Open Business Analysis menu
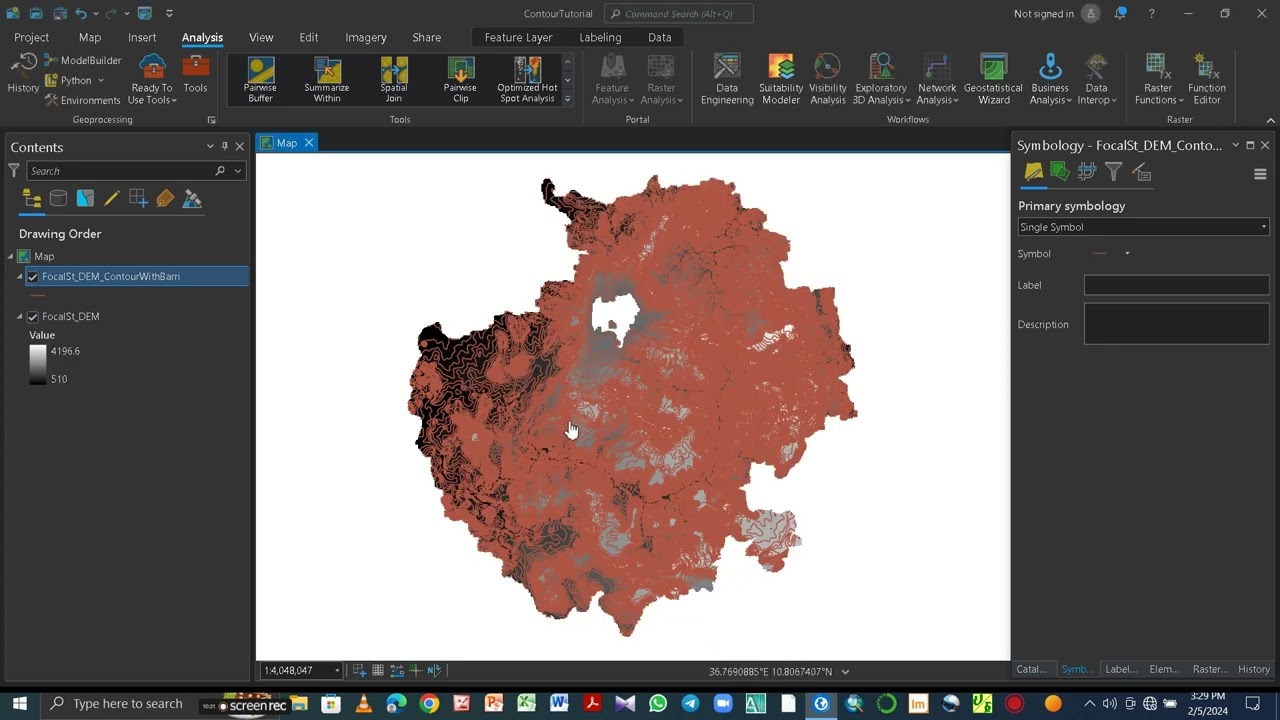Screen dimensions: 1280x720 [1050, 80]
